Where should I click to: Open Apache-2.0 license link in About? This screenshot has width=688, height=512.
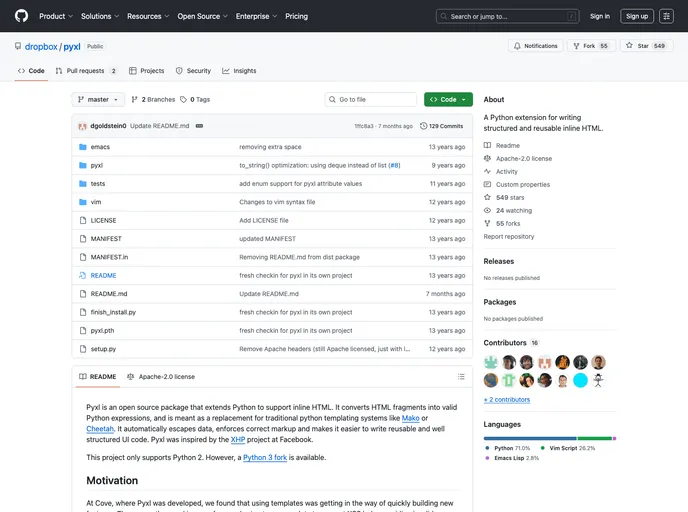tap(518, 159)
